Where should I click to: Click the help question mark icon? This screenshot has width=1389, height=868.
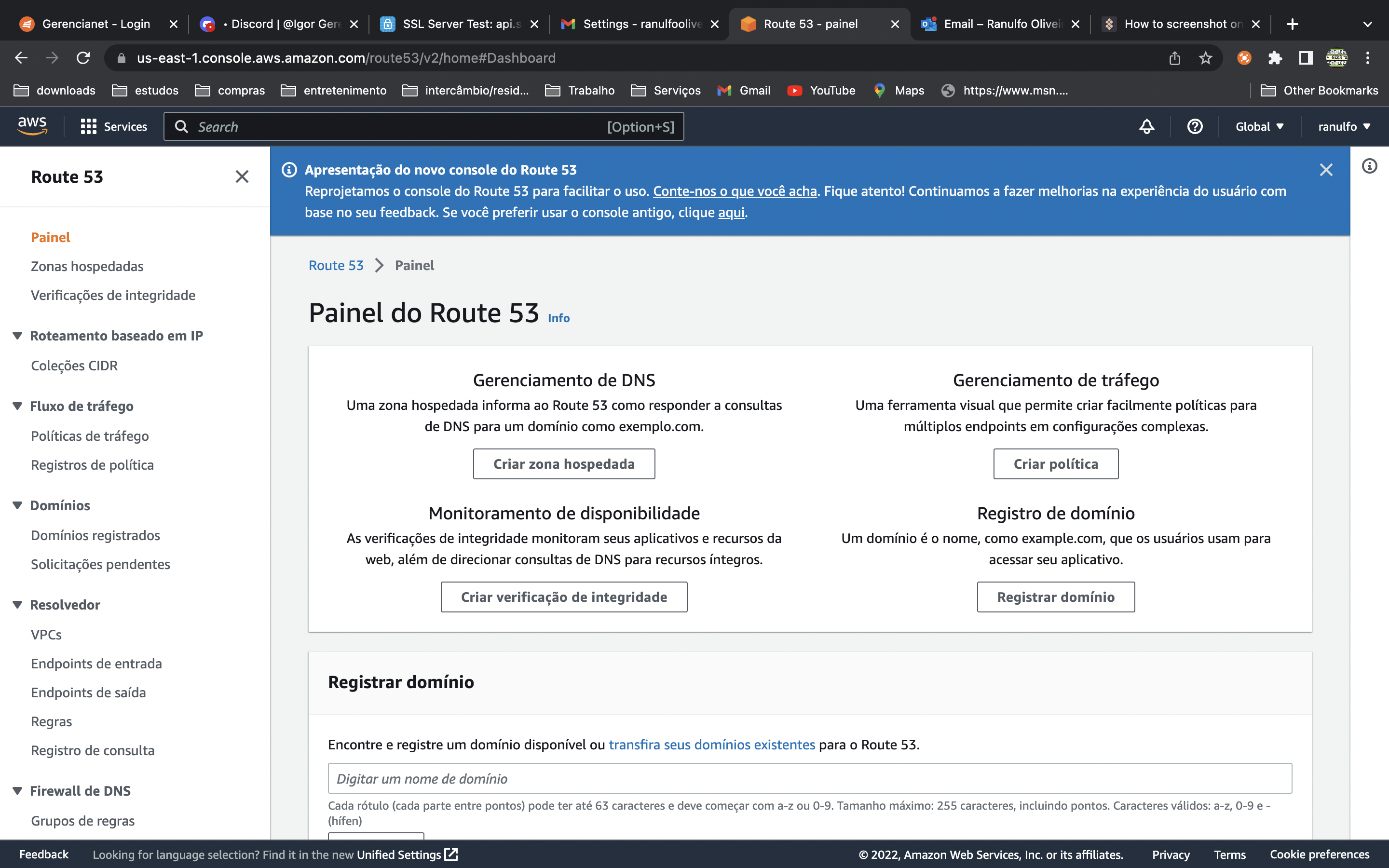click(1195, 126)
